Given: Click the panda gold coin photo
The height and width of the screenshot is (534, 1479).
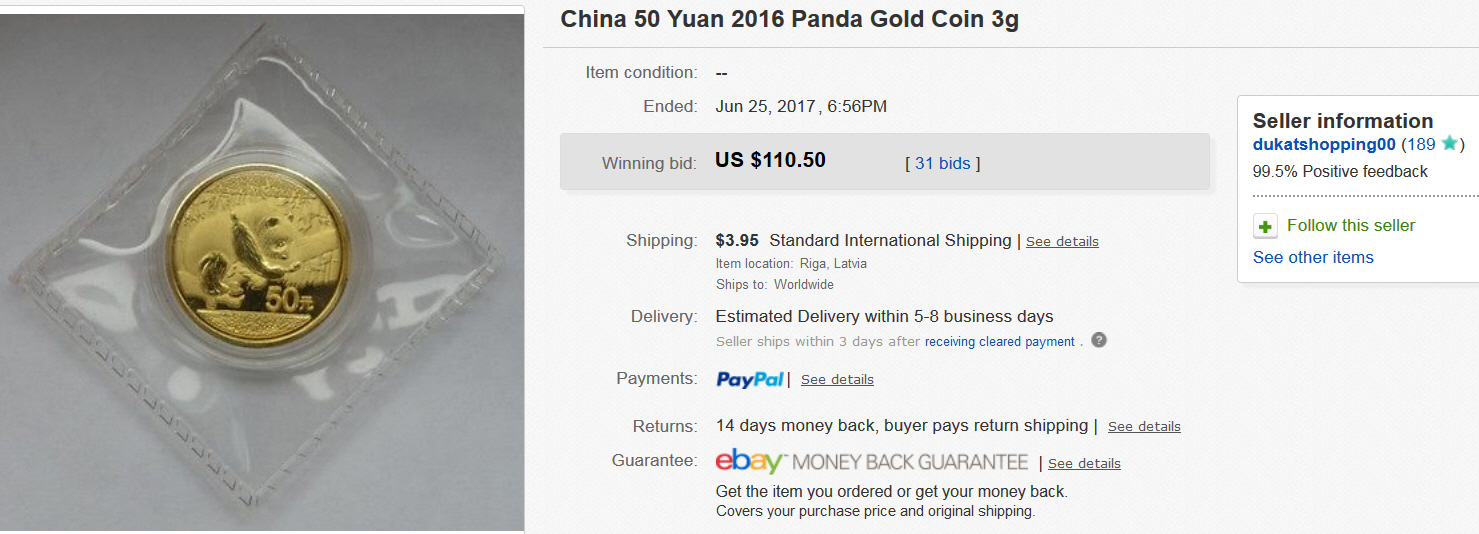Looking at the screenshot, I should (x=262, y=270).
